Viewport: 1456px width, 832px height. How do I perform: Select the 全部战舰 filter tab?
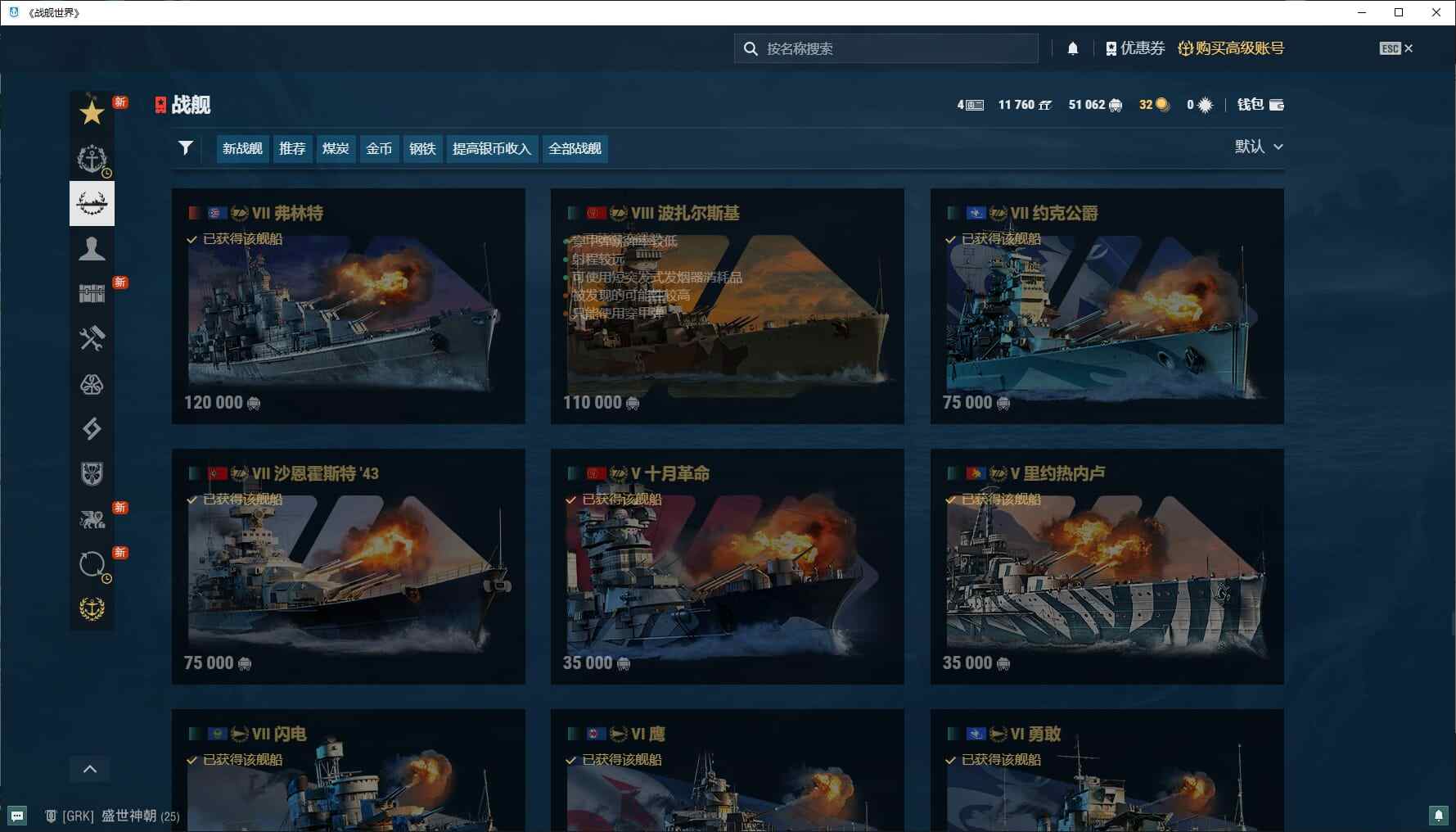coord(575,148)
